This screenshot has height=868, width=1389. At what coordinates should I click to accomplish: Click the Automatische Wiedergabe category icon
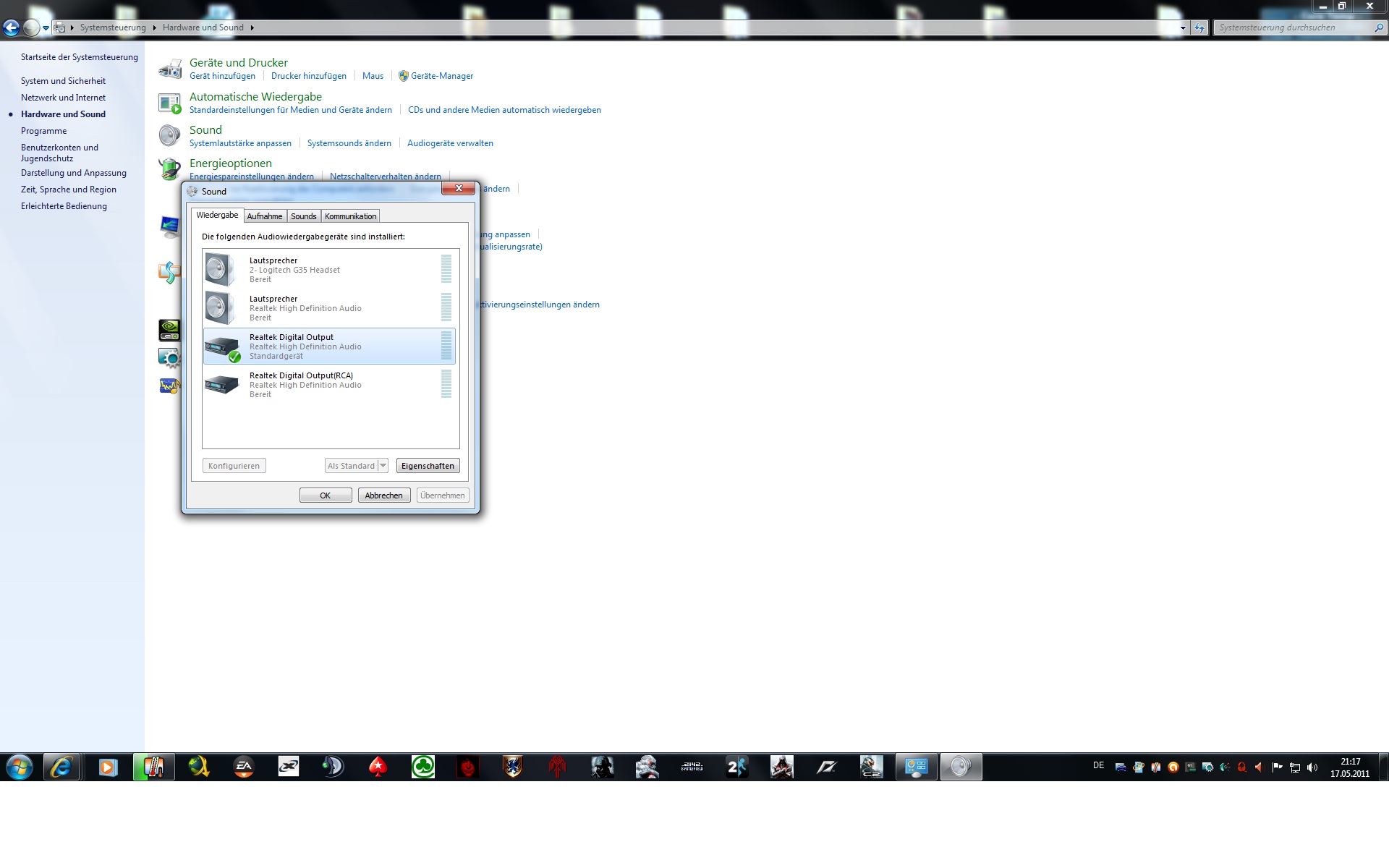170,103
